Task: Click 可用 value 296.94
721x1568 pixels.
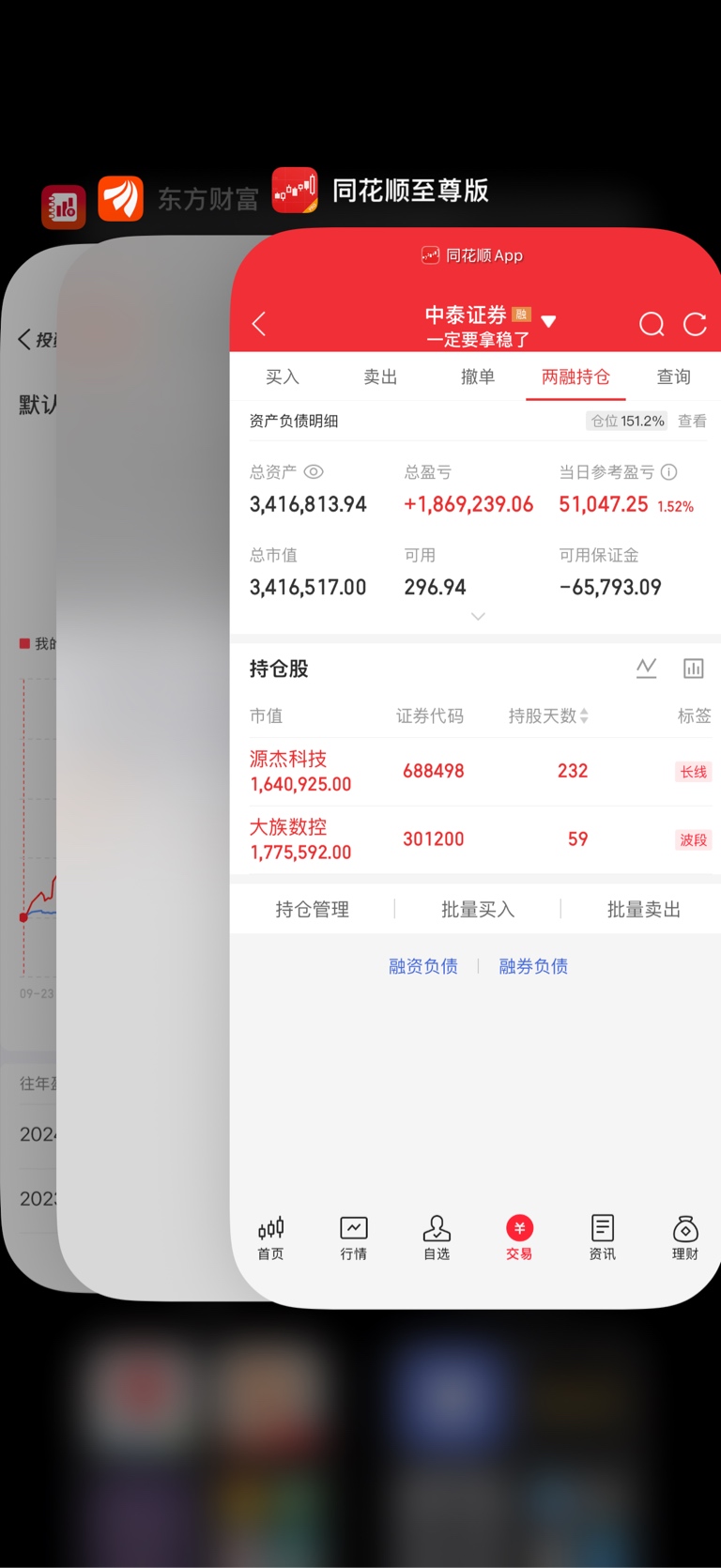Action: (435, 587)
